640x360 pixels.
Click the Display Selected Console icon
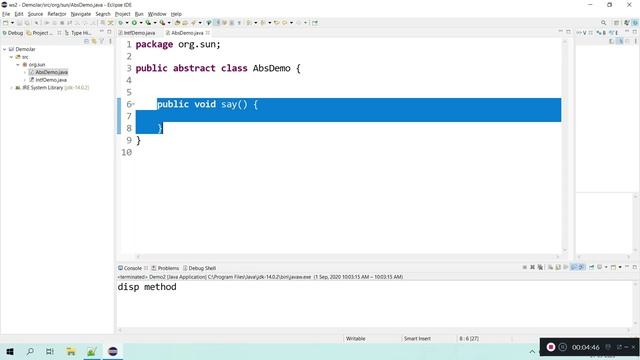coord(600,267)
